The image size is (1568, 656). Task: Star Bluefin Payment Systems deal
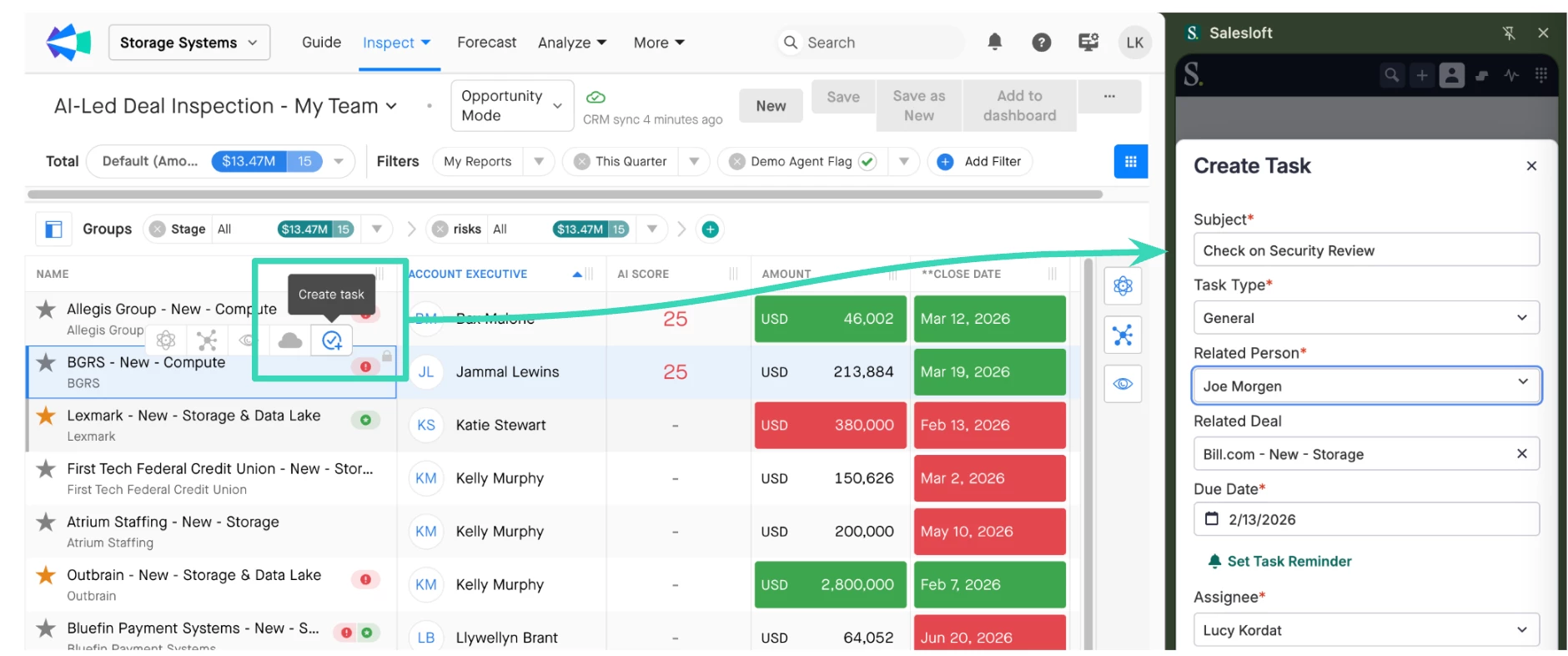click(x=46, y=628)
